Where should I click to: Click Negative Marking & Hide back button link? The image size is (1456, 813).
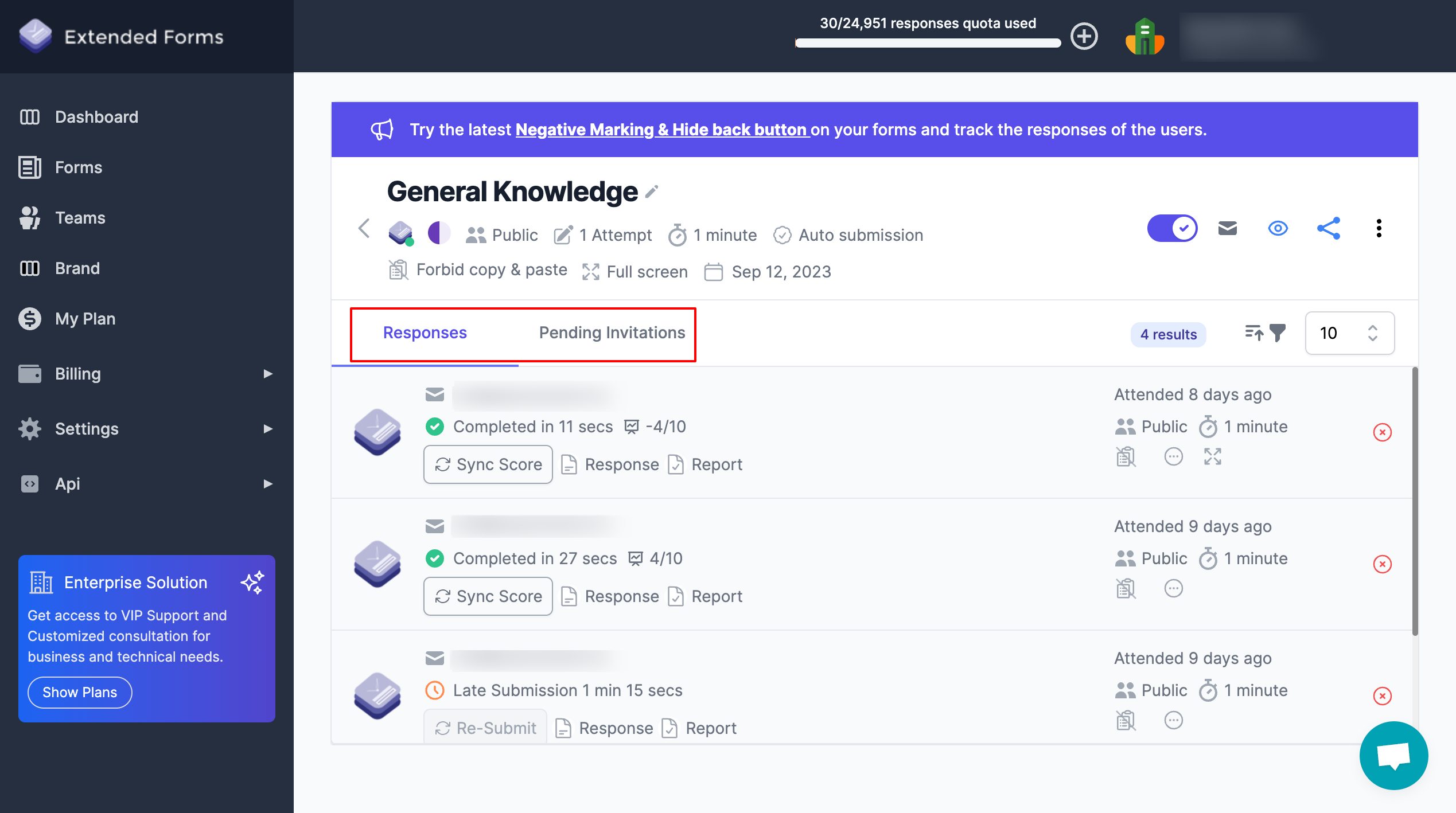(661, 128)
